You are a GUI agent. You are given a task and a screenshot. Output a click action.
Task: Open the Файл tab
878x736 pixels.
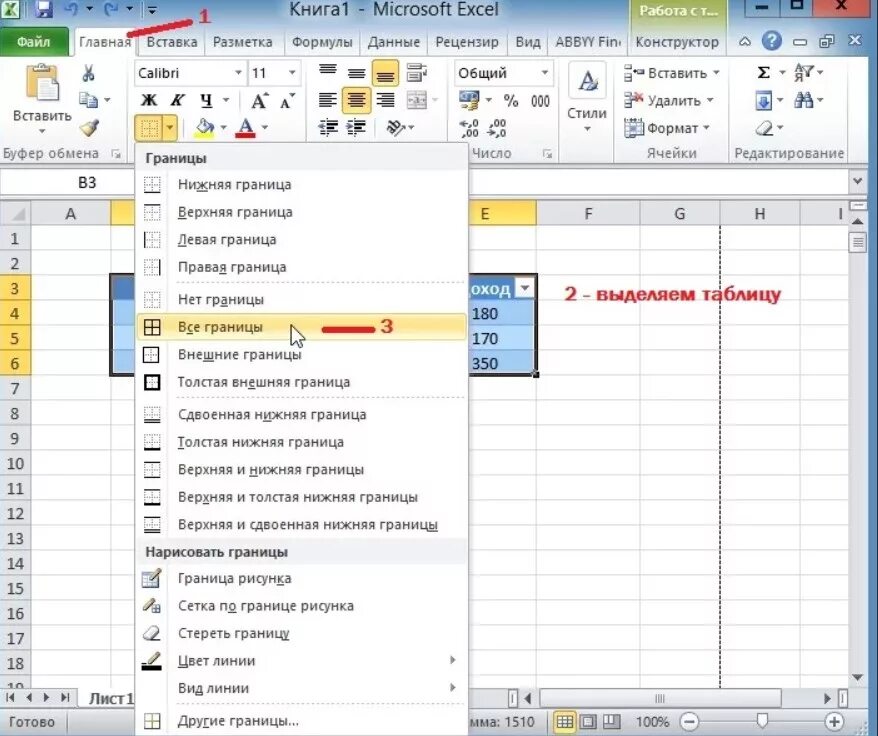coord(34,42)
